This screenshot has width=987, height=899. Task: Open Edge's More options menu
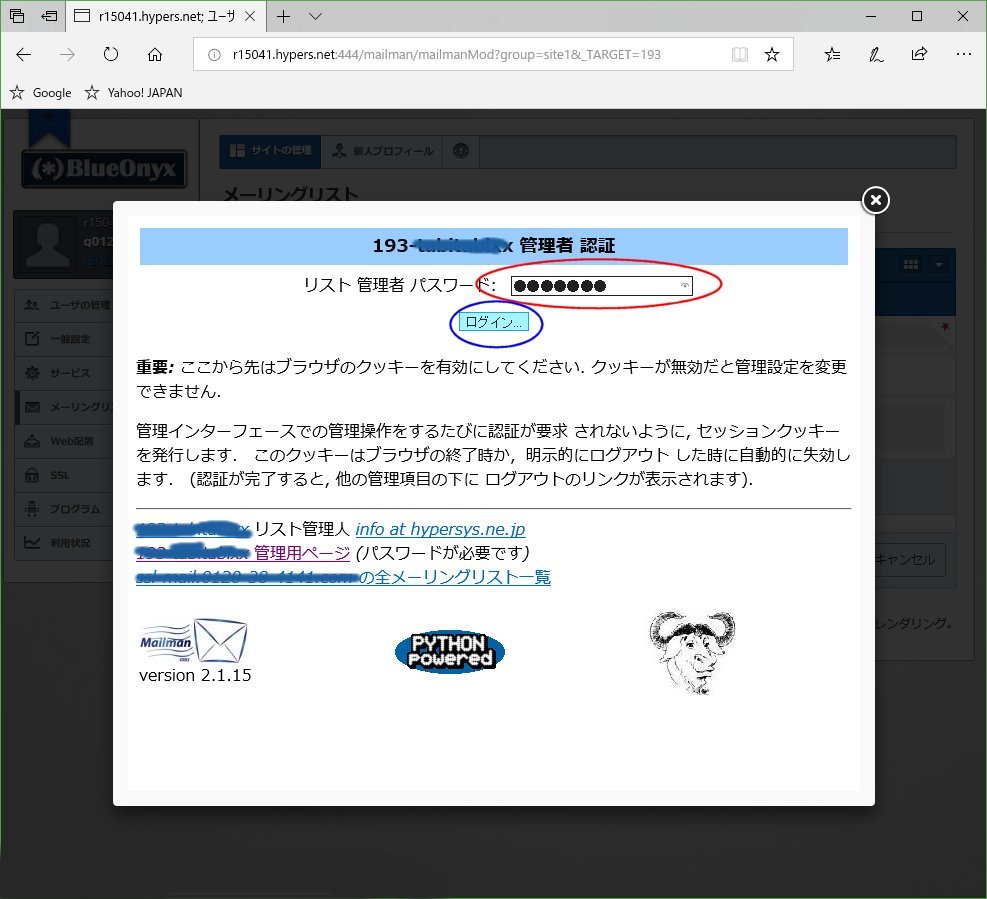[963, 54]
